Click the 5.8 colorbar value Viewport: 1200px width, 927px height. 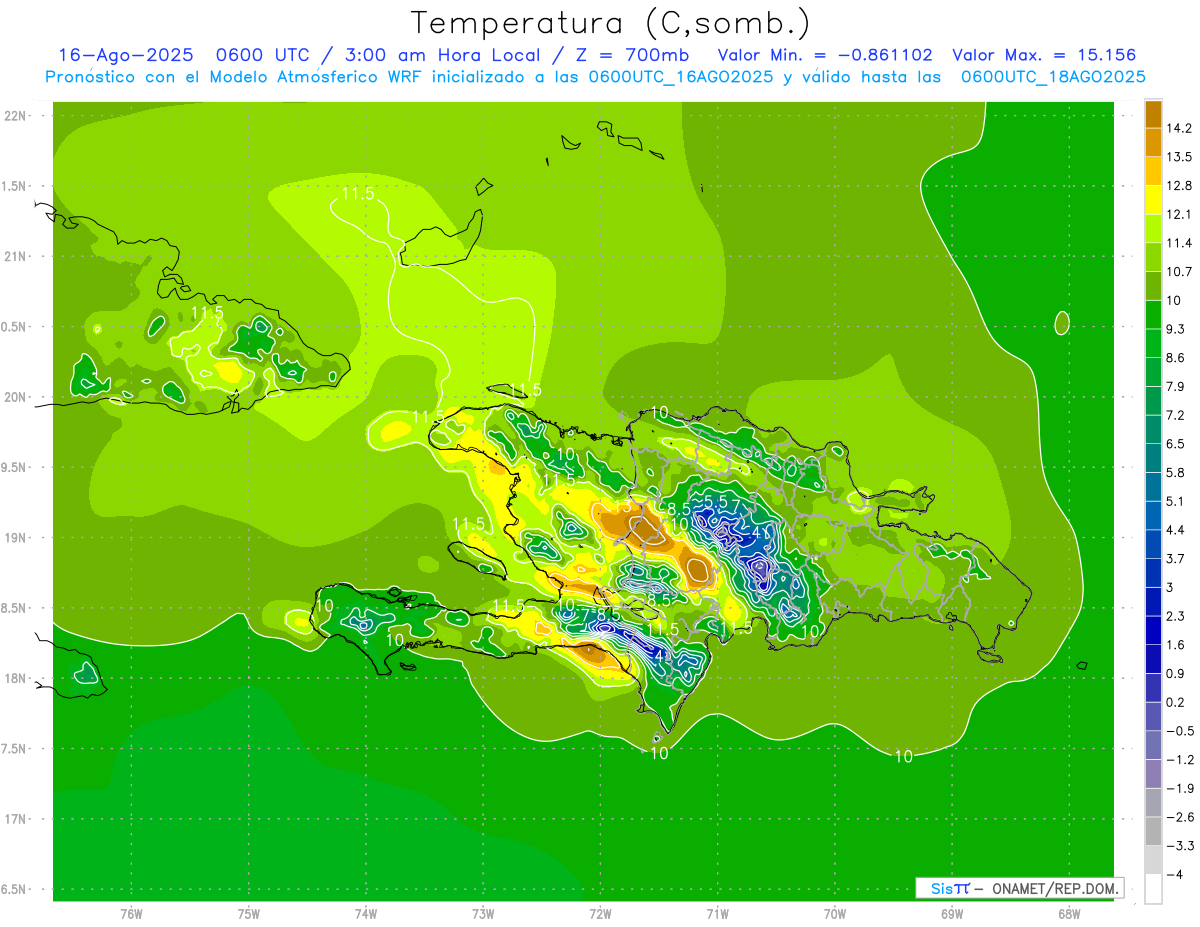tap(1176, 472)
